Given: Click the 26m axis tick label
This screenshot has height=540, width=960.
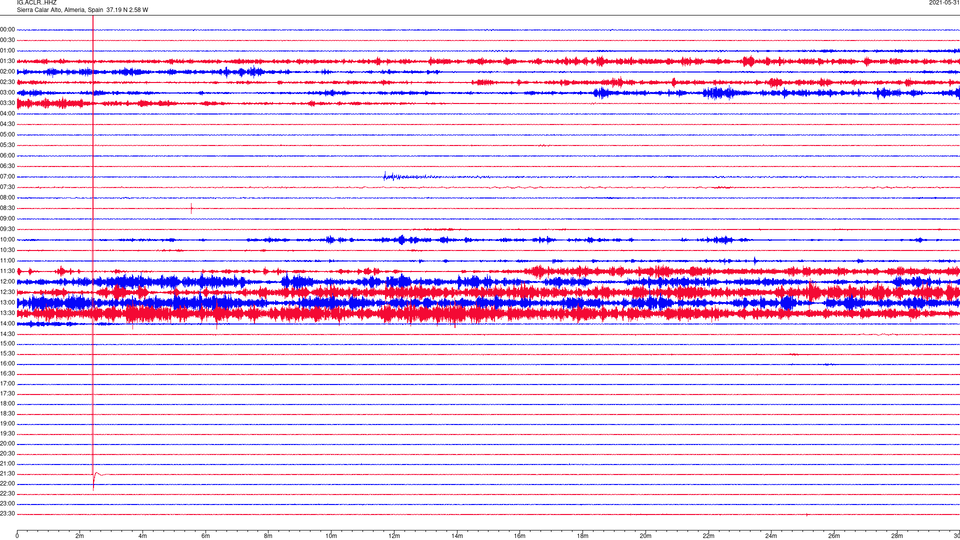Looking at the screenshot, I should [x=834, y=536].
